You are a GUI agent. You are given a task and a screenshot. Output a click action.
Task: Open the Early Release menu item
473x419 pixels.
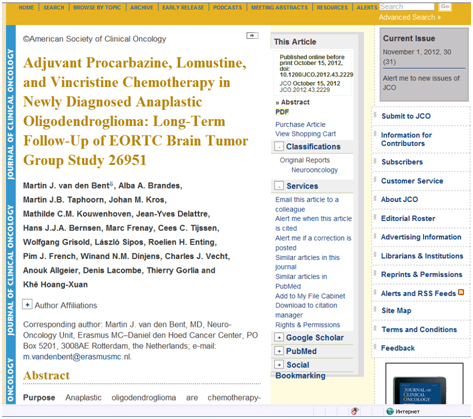pos(183,7)
